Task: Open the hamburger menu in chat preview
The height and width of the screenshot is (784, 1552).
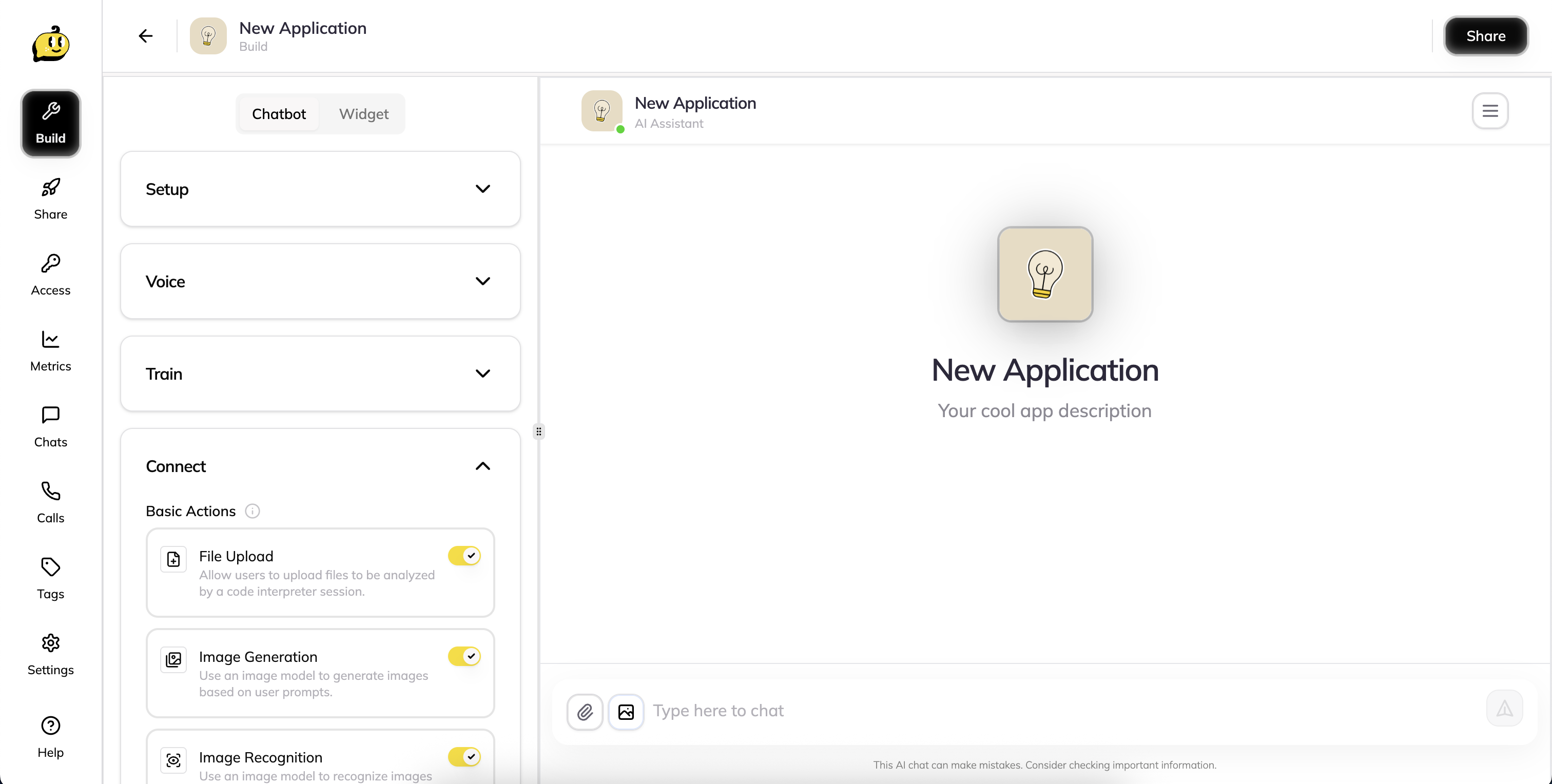Action: click(1490, 111)
